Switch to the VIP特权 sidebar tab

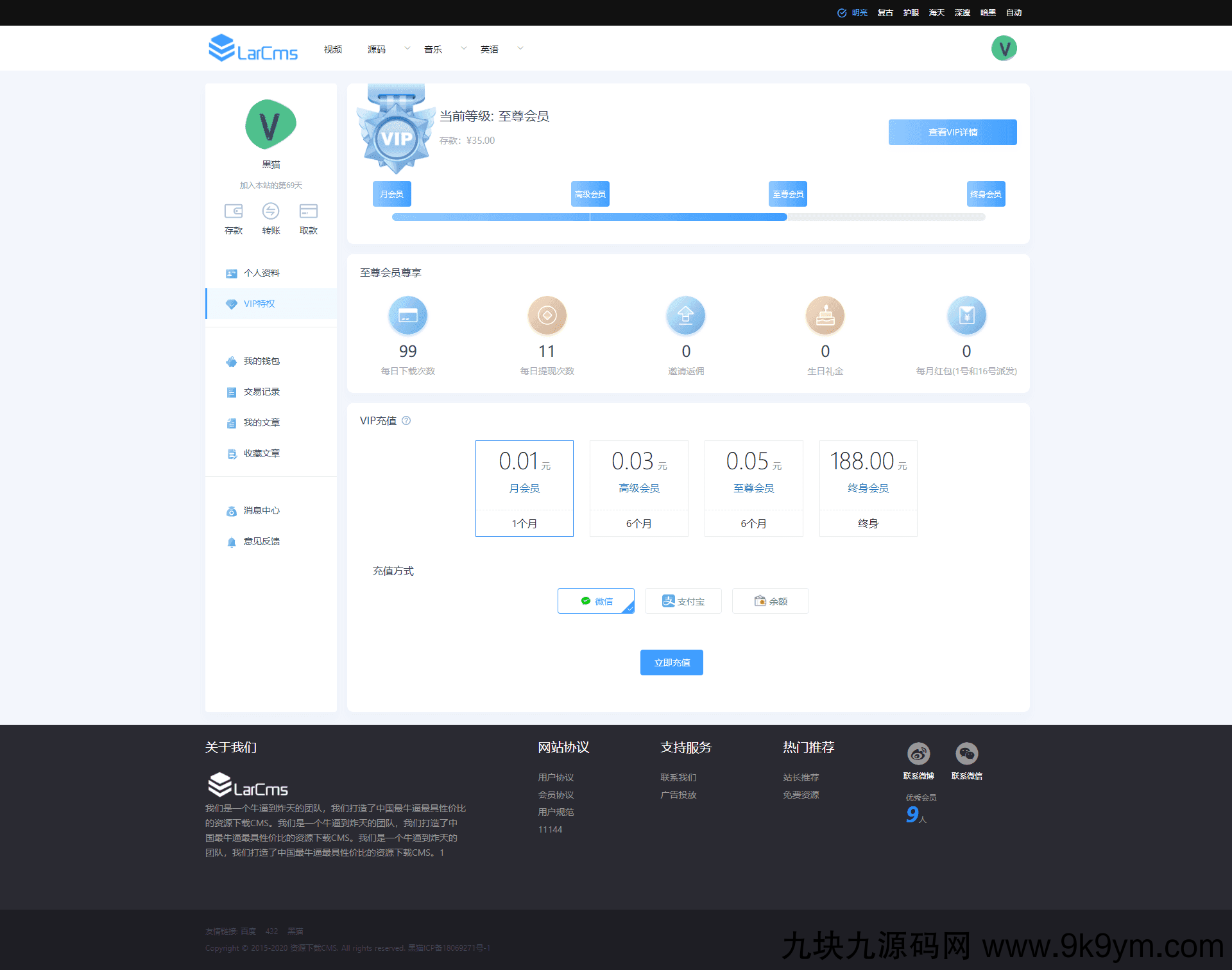pyautogui.click(x=260, y=304)
